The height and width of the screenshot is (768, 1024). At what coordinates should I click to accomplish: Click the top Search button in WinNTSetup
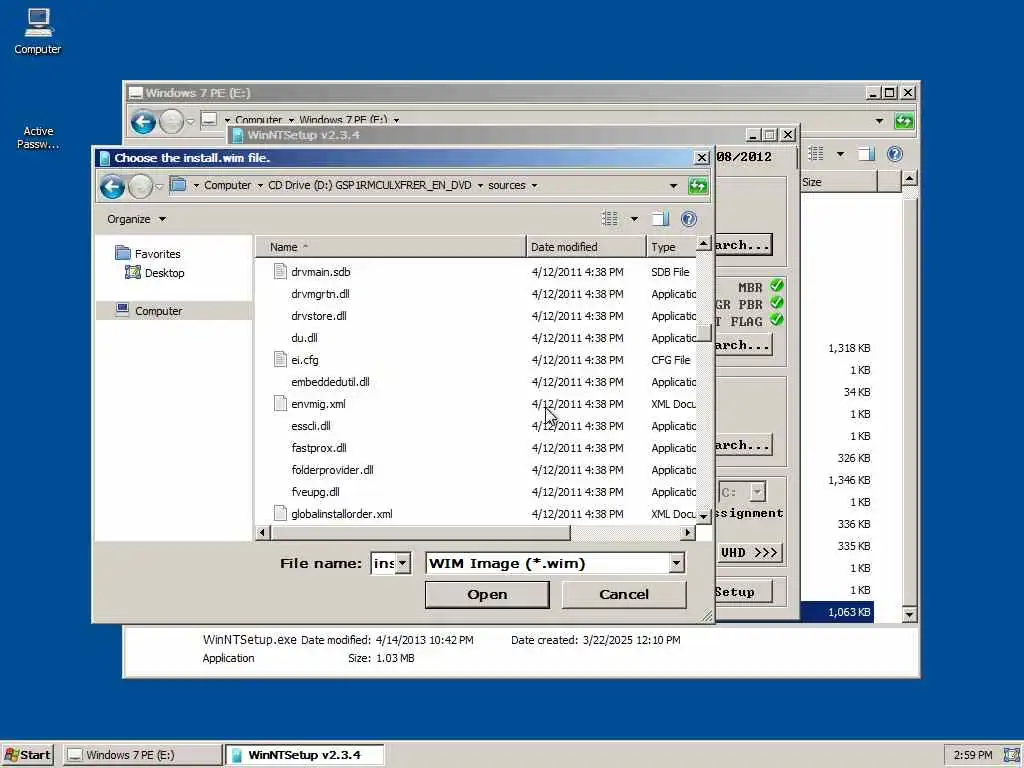(743, 245)
